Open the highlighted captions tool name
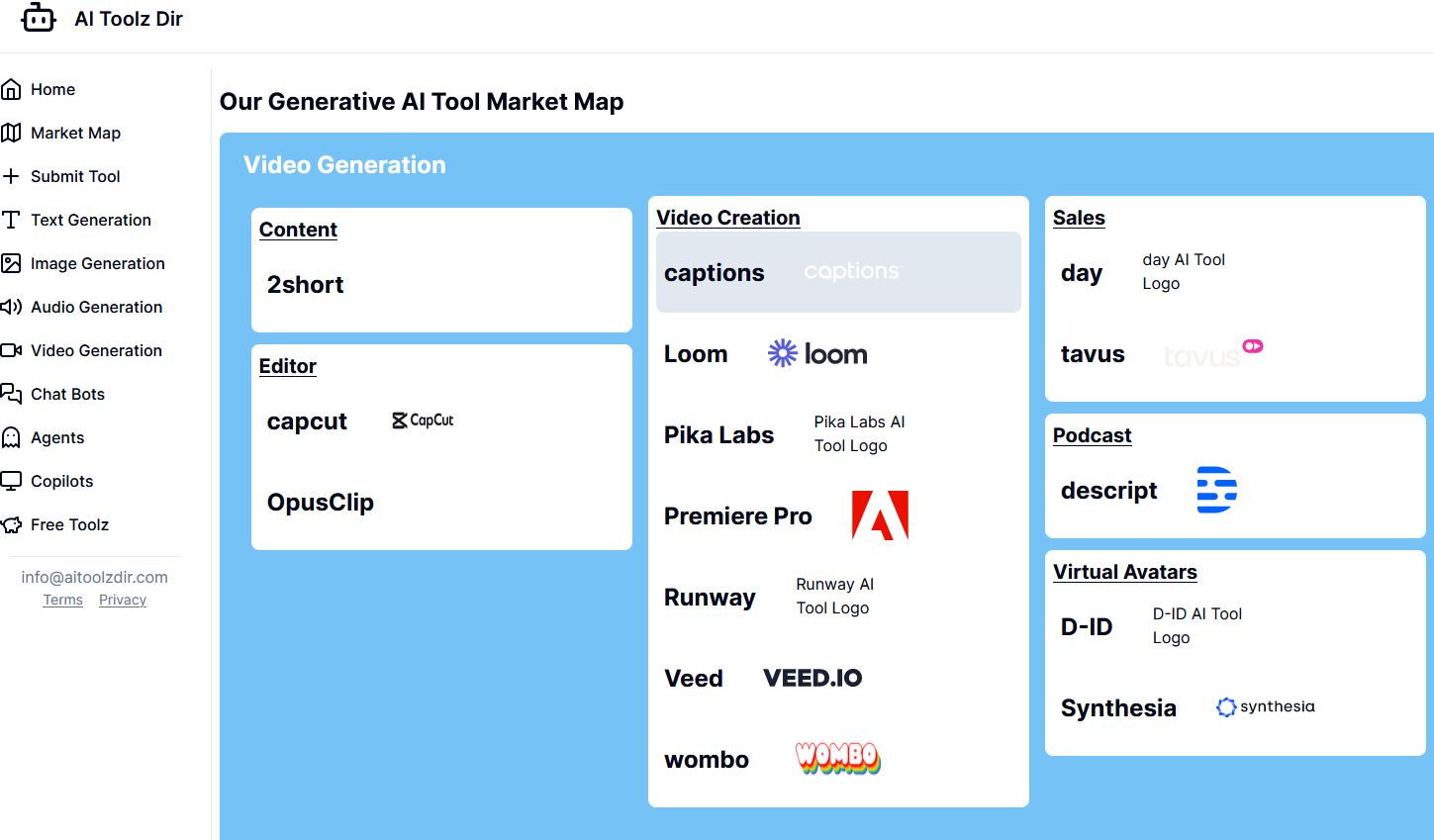The height and width of the screenshot is (840, 1434). tap(714, 272)
